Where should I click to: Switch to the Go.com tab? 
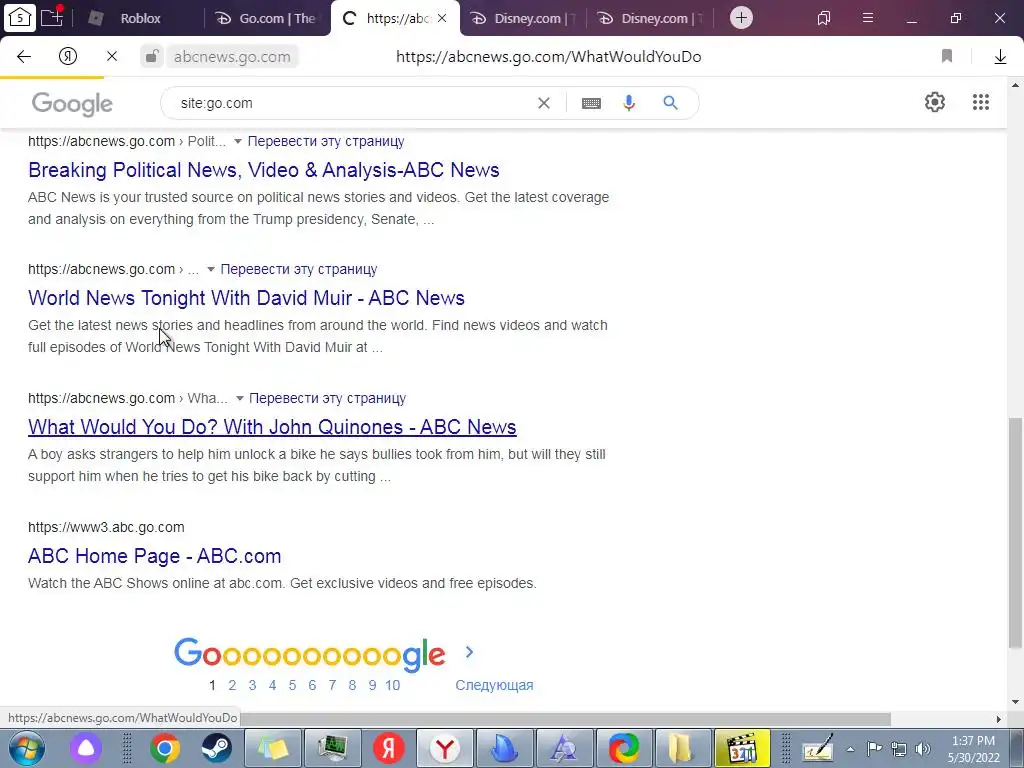coord(268,18)
